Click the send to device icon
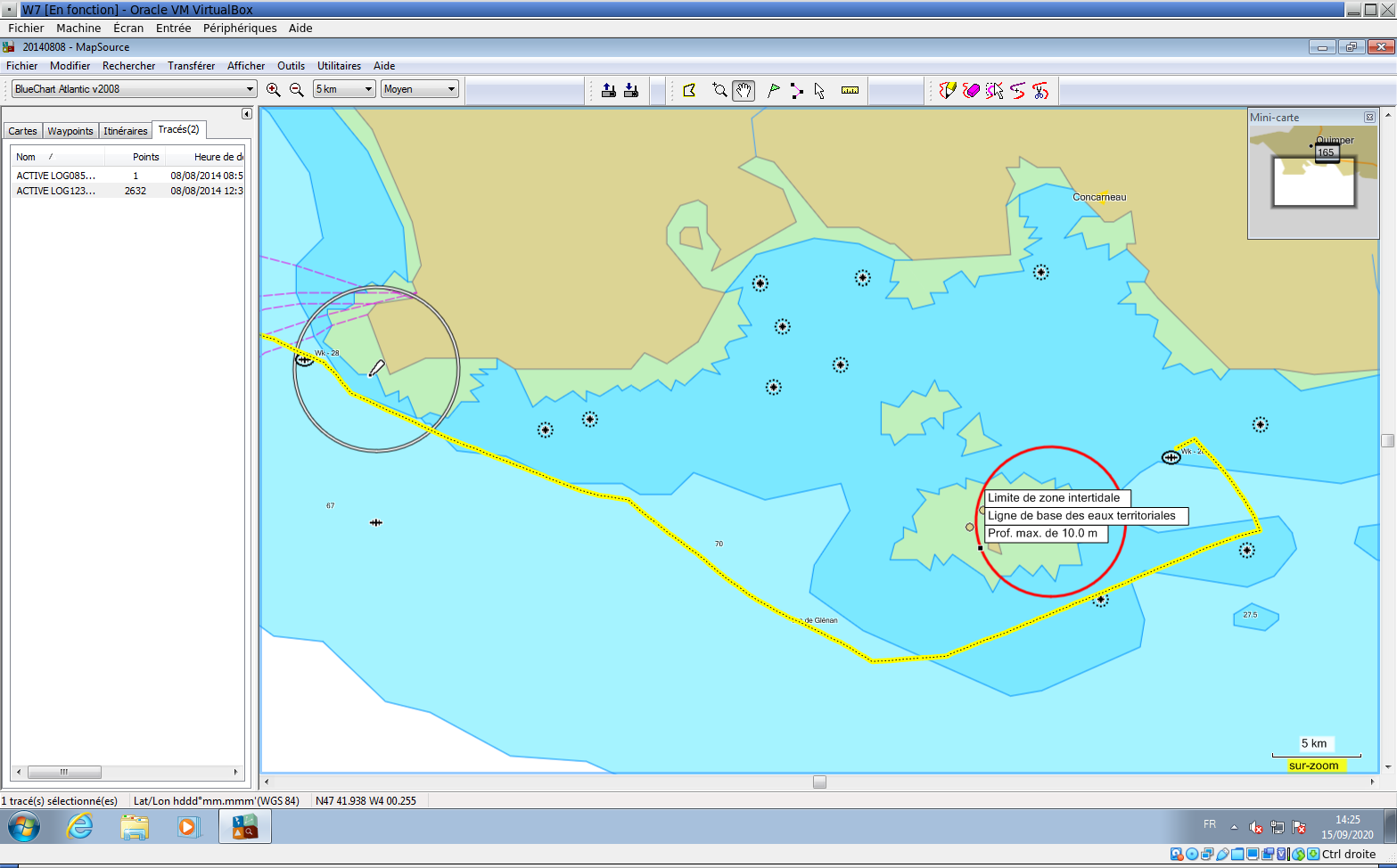The width and height of the screenshot is (1397, 868). click(609, 90)
